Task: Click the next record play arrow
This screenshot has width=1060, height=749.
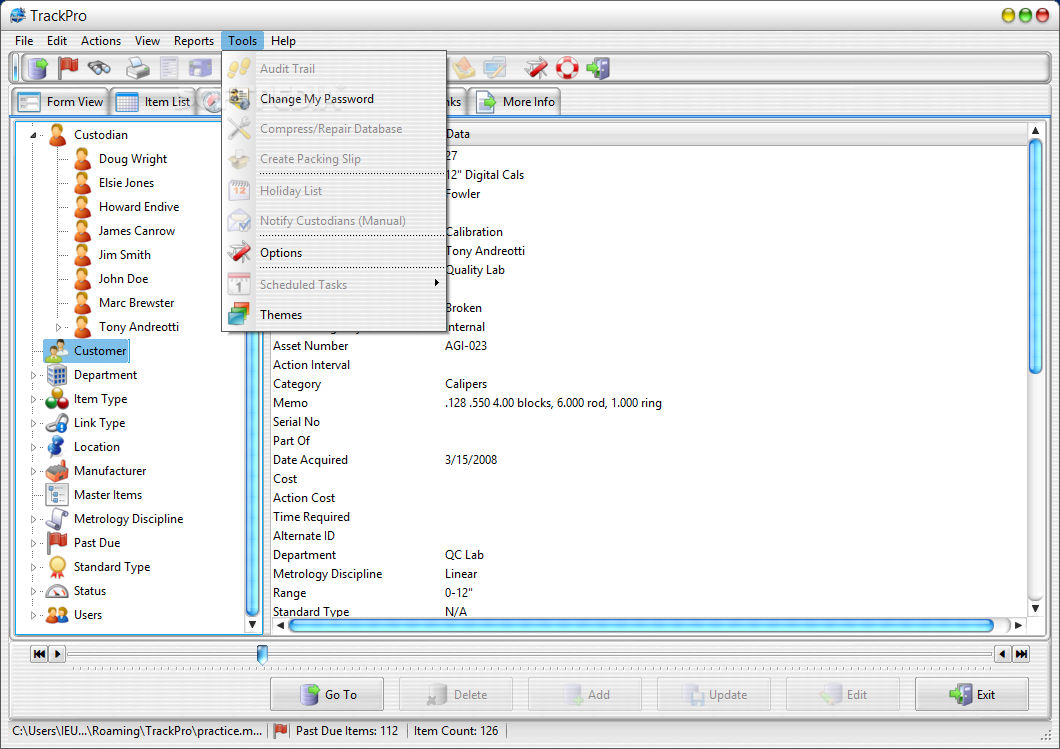Action: click(x=57, y=654)
